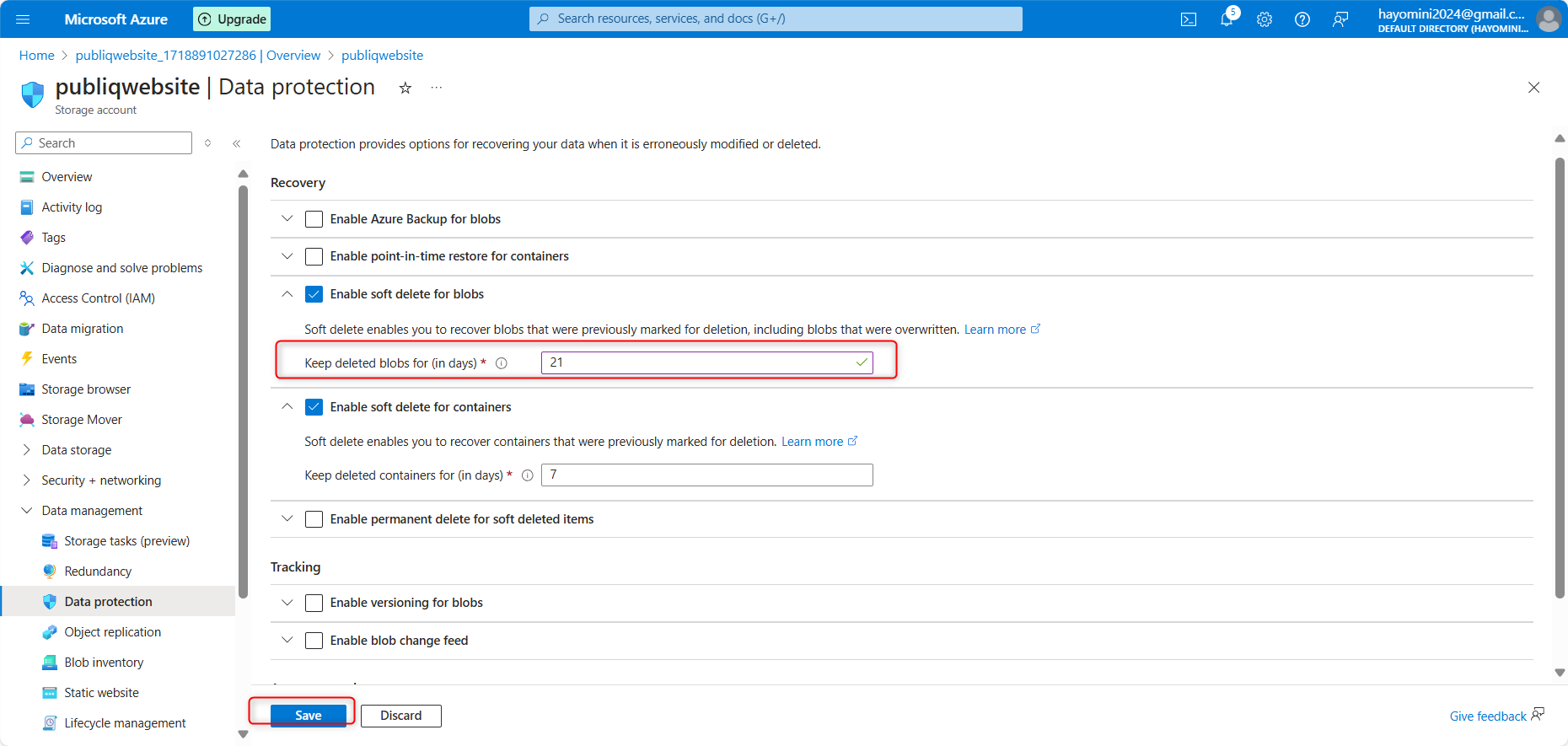Click the Blob inventory icon

click(50, 663)
